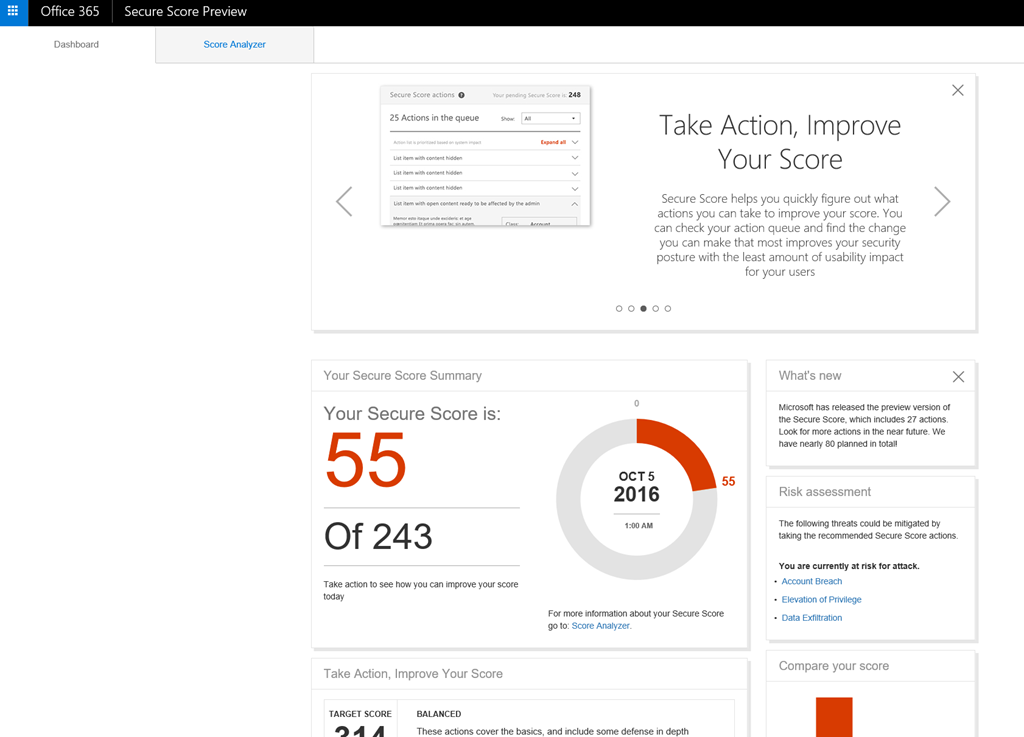Image resolution: width=1024 pixels, height=737 pixels.
Task: Open the Data Exfiltration threat link
Action: [x=812, y=618]
